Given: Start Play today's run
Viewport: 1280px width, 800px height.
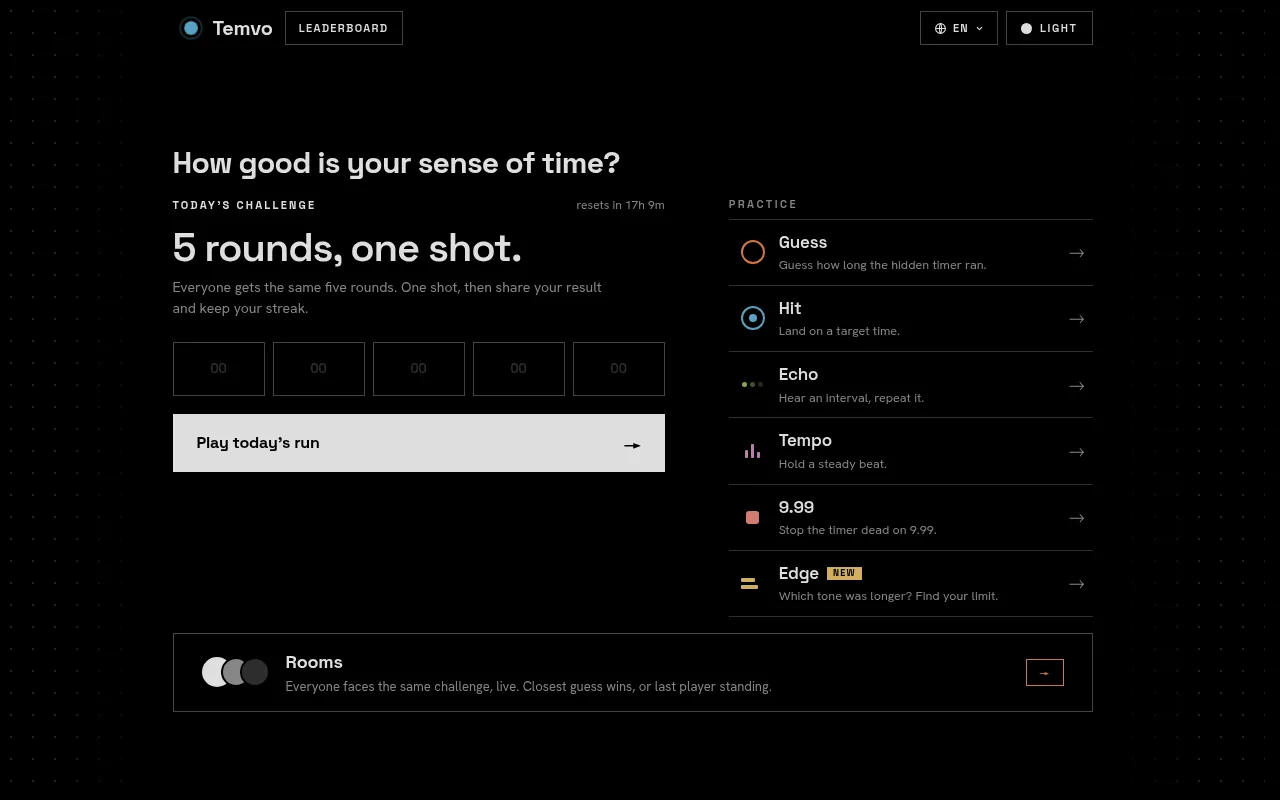Looking at the screenshot, I should (419, 443).
